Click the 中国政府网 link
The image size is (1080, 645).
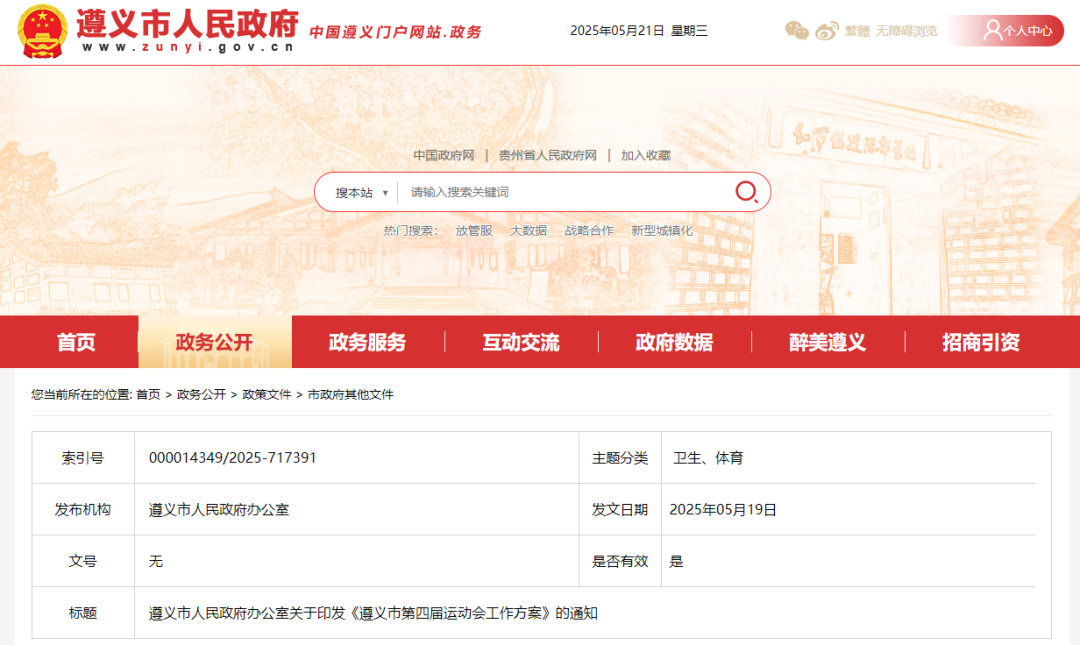click(x=444, y=155)
